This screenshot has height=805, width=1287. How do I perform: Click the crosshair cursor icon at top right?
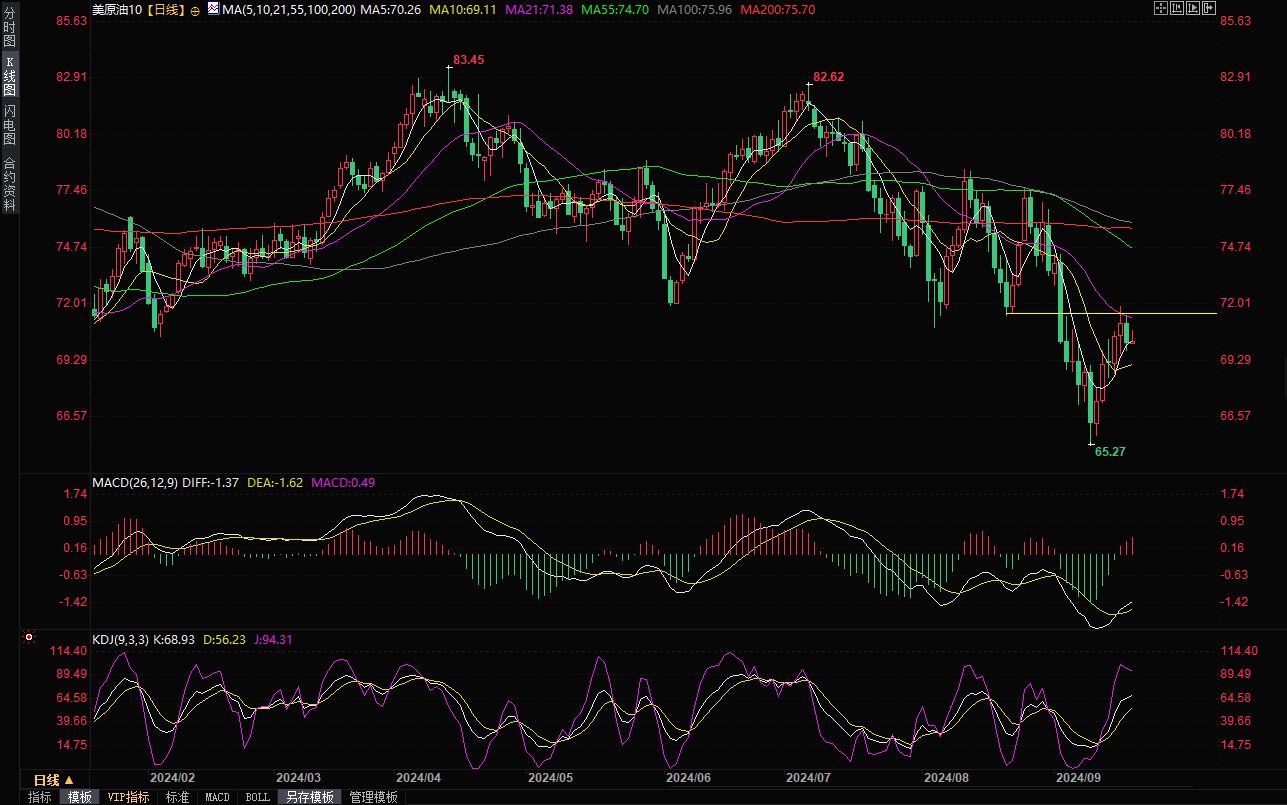[x=1160, y=8]
